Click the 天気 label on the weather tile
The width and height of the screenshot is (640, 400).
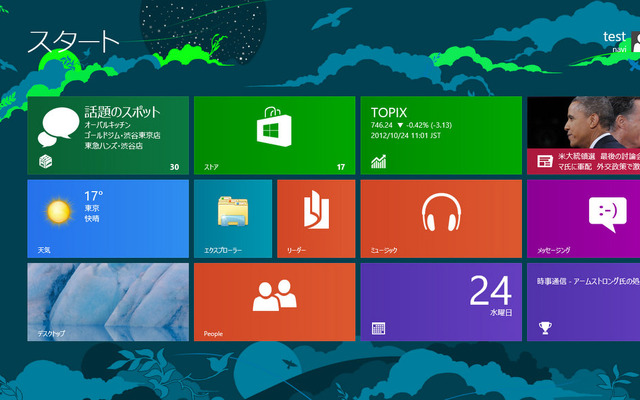[x=44, y=250]
